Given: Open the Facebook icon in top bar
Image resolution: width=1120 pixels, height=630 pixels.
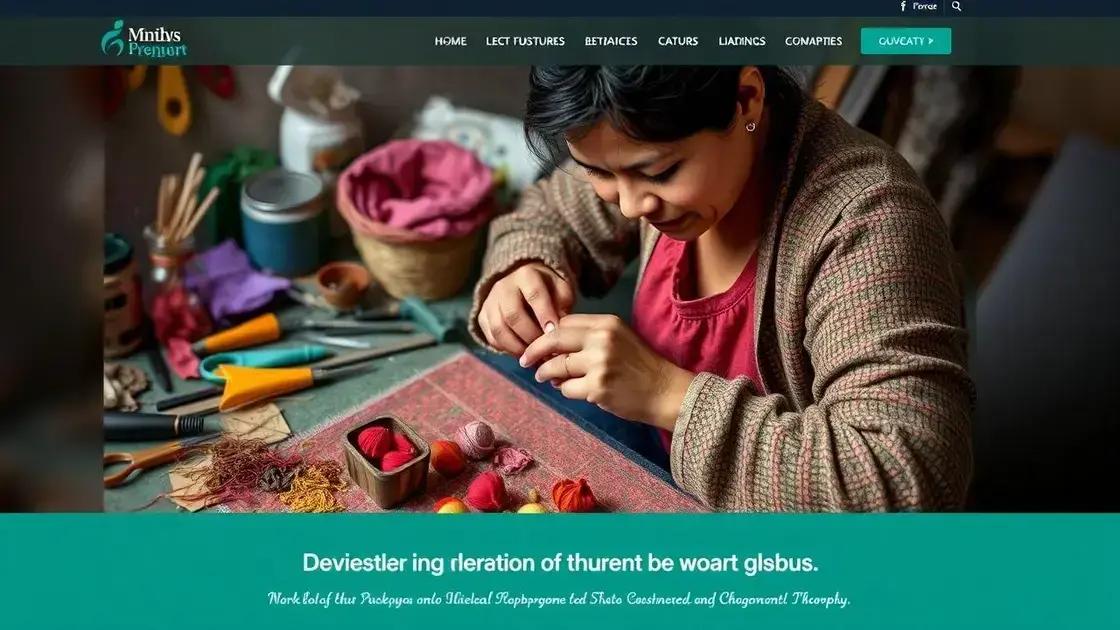Looking at the screenshot, I should pos(903,6).
